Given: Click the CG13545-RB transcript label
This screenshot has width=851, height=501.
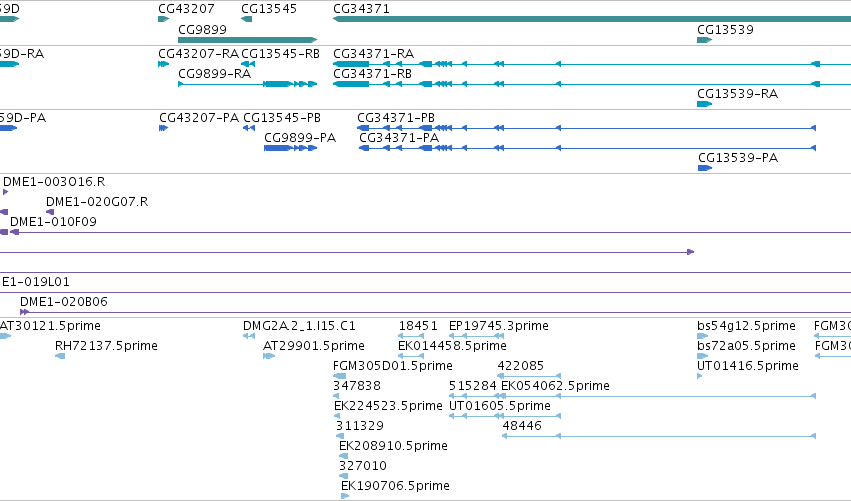Looking at the screenshot, I should coord(280,54).
